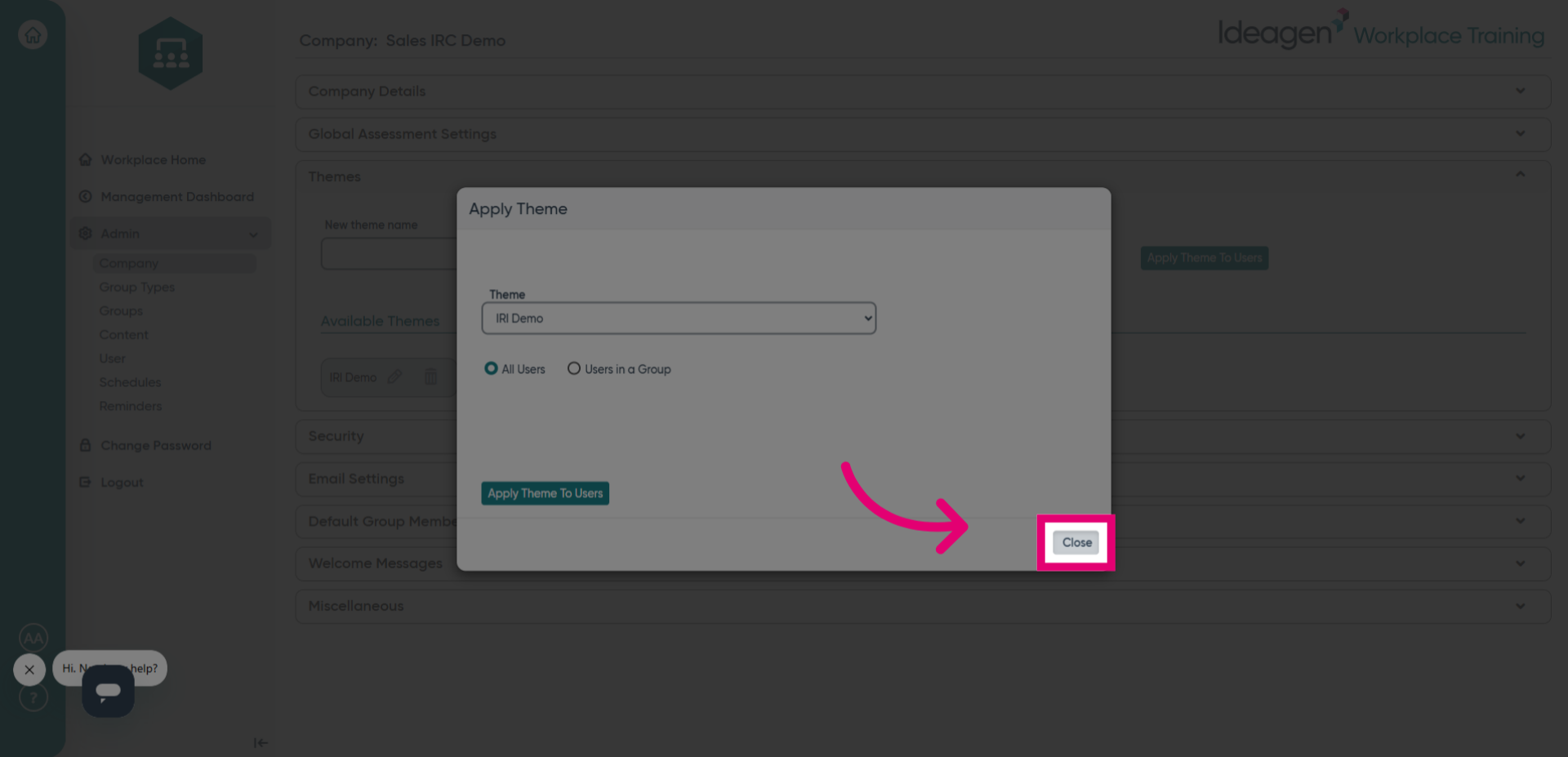The image size is (1568, 757).
Task: Click the question mark help icon
Action: pyautogui.click(x=33, y=697)
